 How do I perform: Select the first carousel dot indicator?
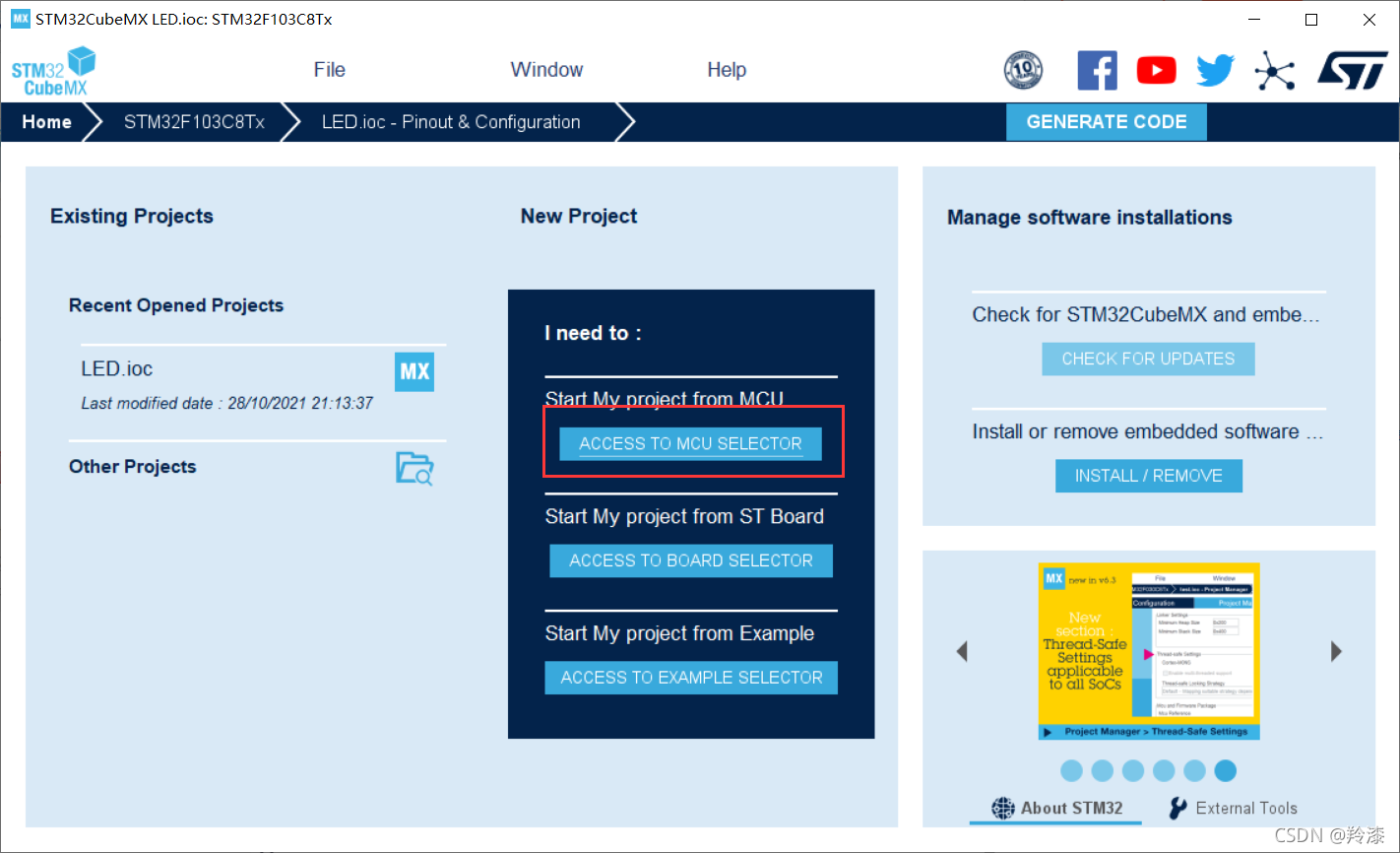pos(1072,771)
